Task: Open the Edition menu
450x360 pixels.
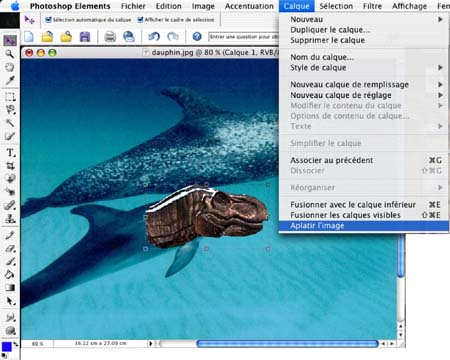Action: 169,6
